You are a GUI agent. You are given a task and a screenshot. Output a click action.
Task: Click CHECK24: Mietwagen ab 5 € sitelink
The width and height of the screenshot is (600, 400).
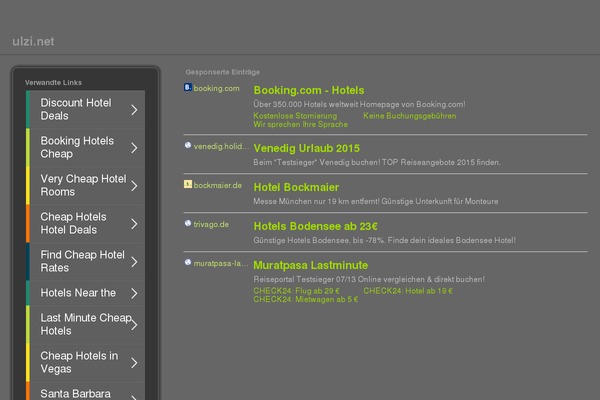pos(306,299)
